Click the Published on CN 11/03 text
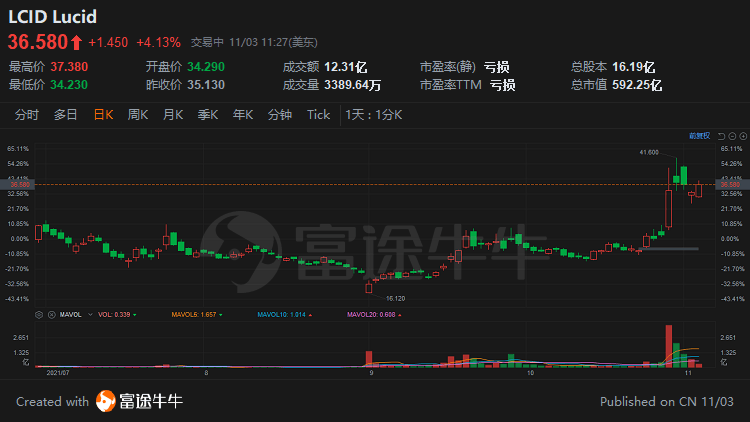The height and width of the screenshot is (422, 750). [x=667, y=401]
